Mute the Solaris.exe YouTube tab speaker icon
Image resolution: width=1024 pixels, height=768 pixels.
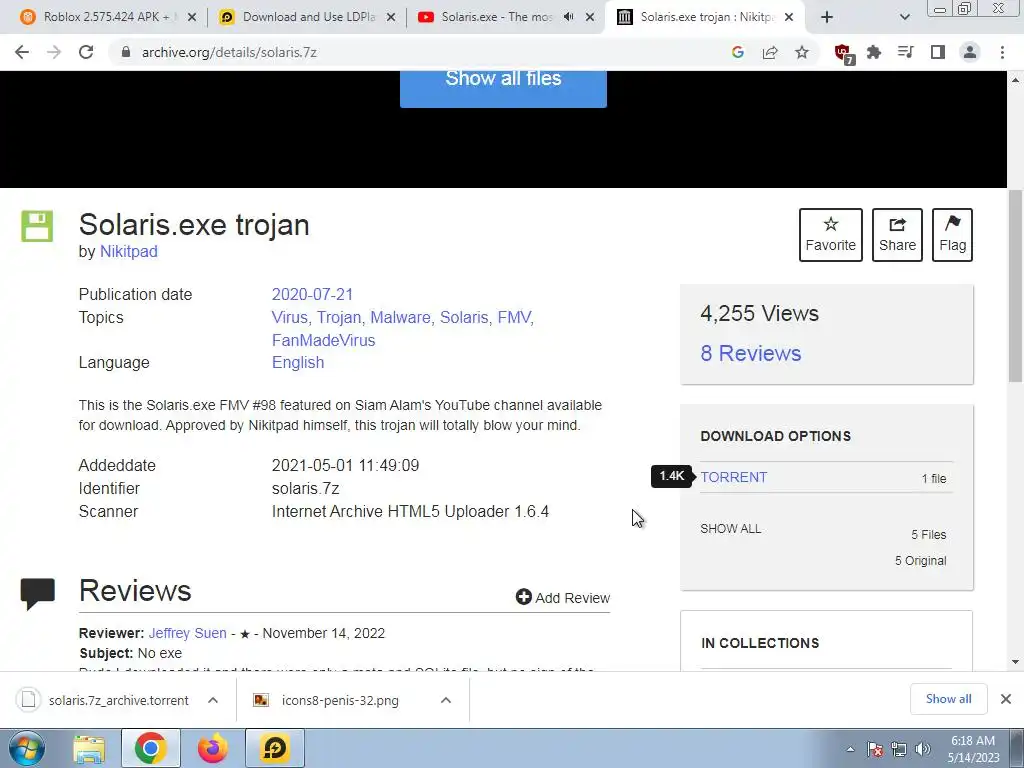click(x=569, y=17)
